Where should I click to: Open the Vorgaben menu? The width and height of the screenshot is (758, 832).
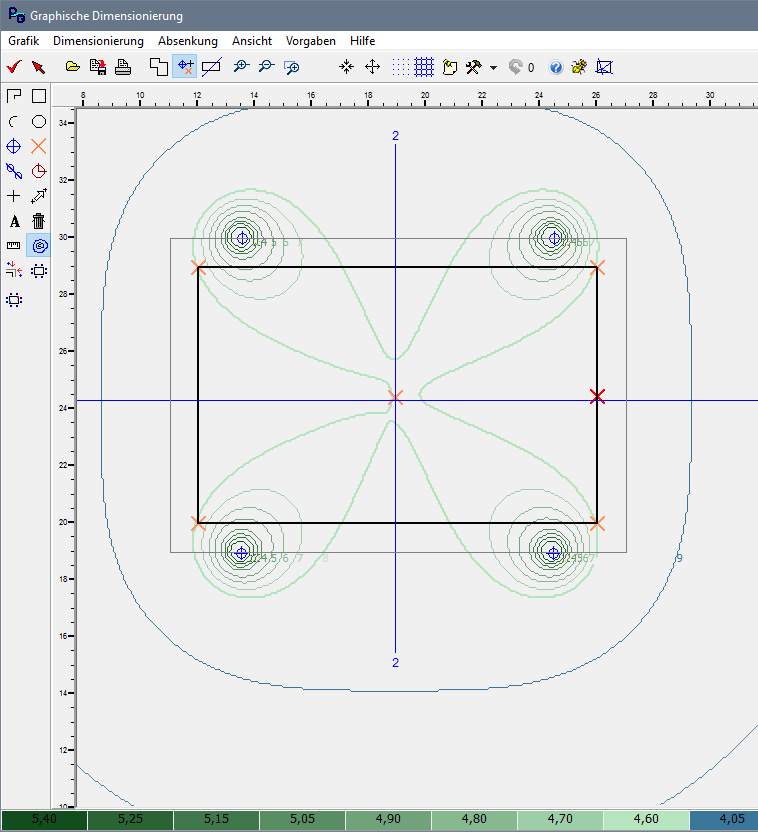(311, 41)
